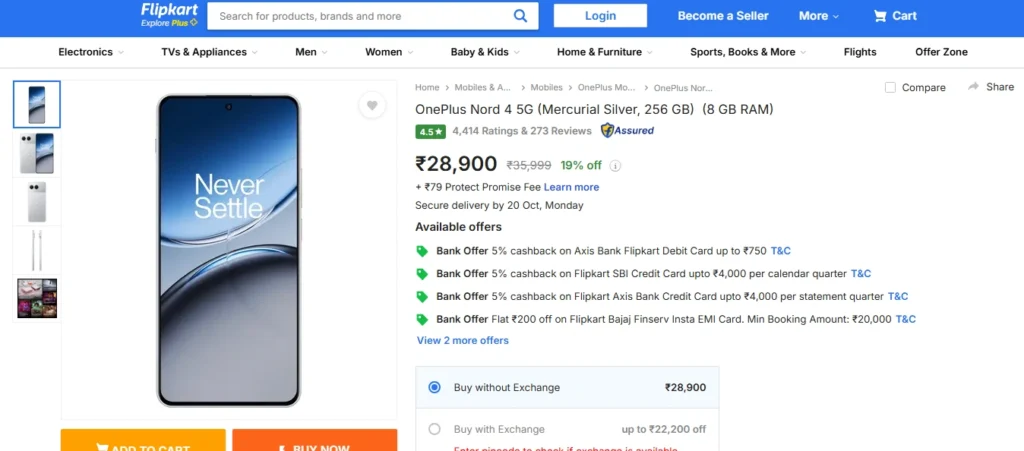1024x451 pixels.
Task: Expand the Electronics category menu
Action: 91,52
